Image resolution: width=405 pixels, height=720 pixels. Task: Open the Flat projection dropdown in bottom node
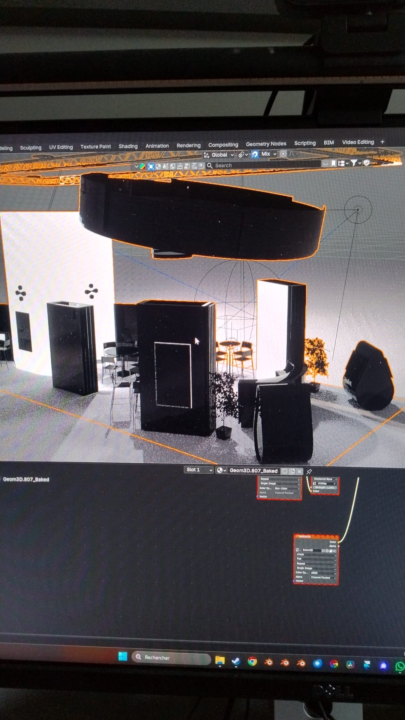tap(316, 559)
